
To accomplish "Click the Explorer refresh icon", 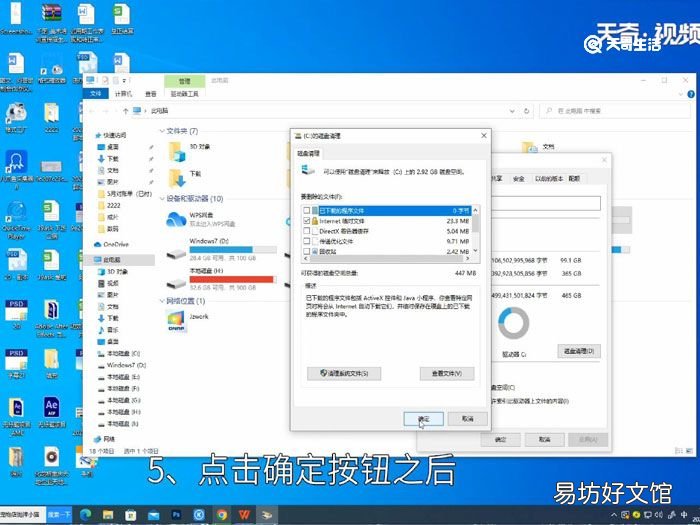I will tap(527, 111).
